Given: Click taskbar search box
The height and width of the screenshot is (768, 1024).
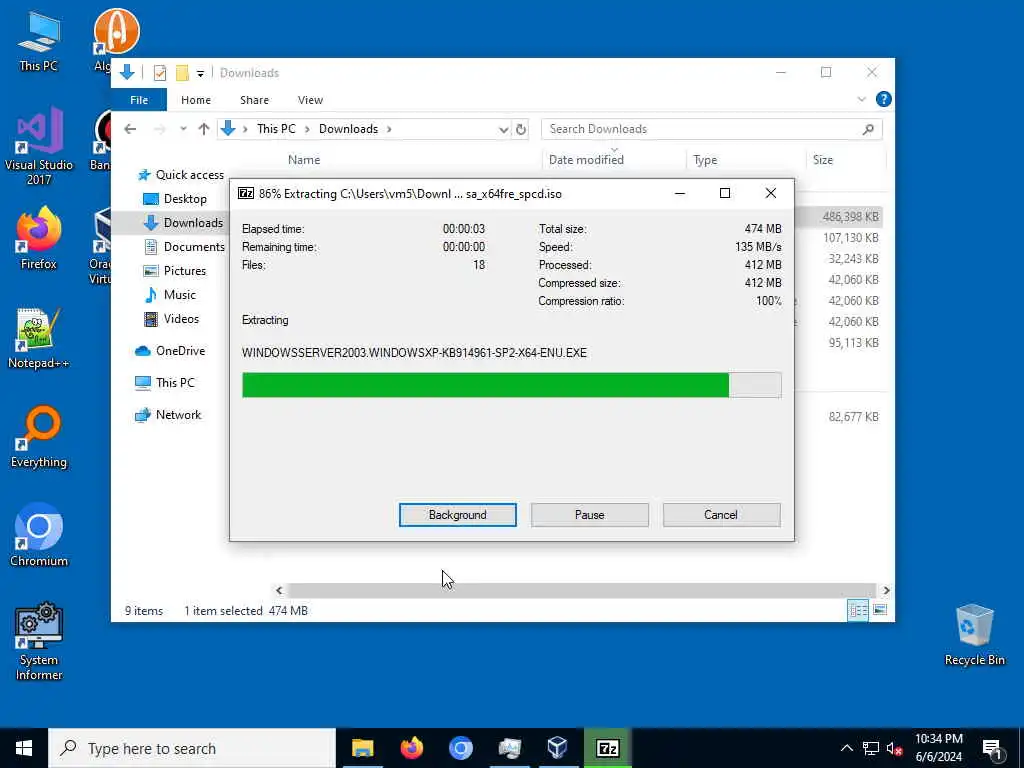Looking at the screenshot, I should click(192, 748).
